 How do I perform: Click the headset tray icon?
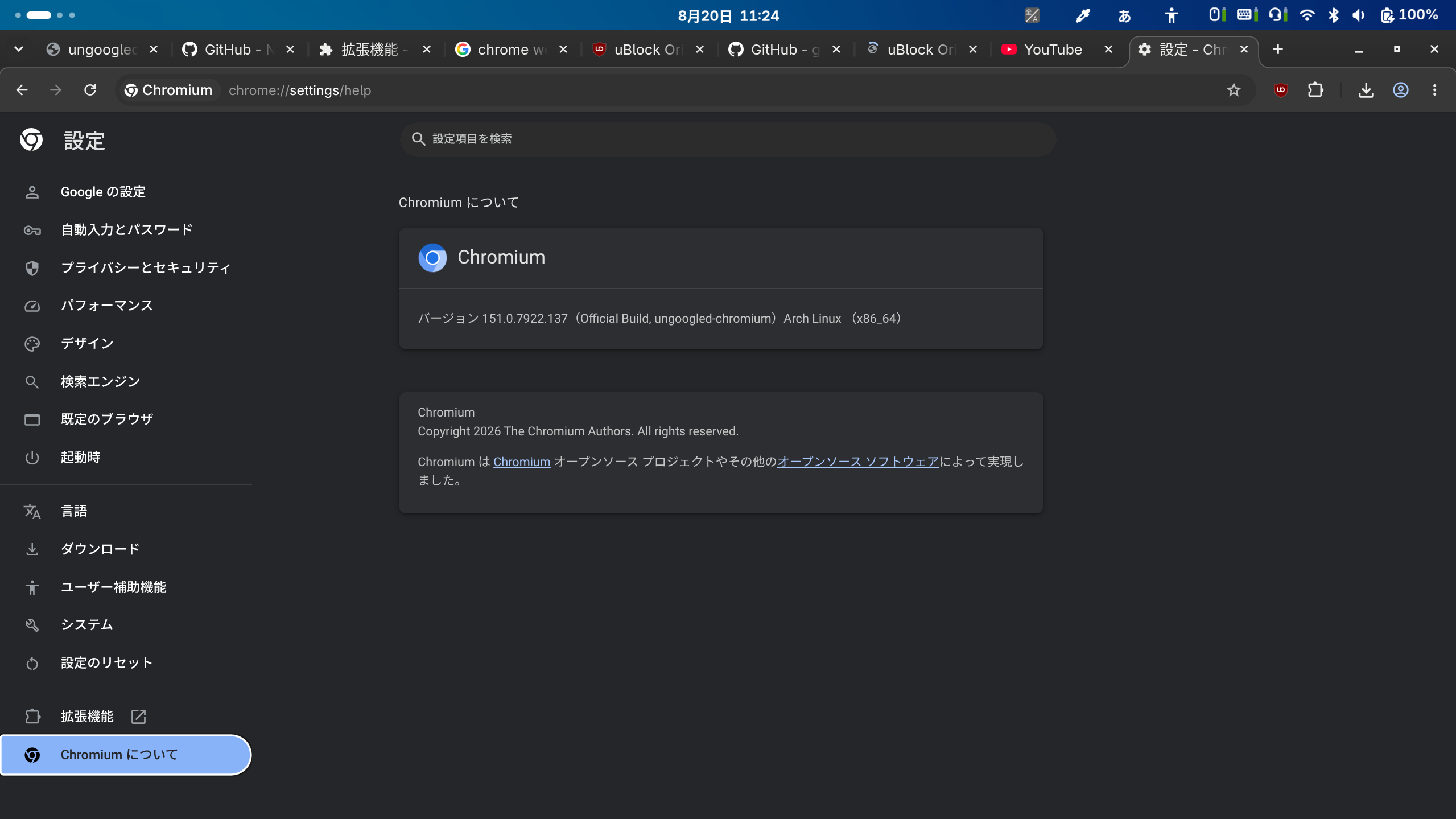1277,15
